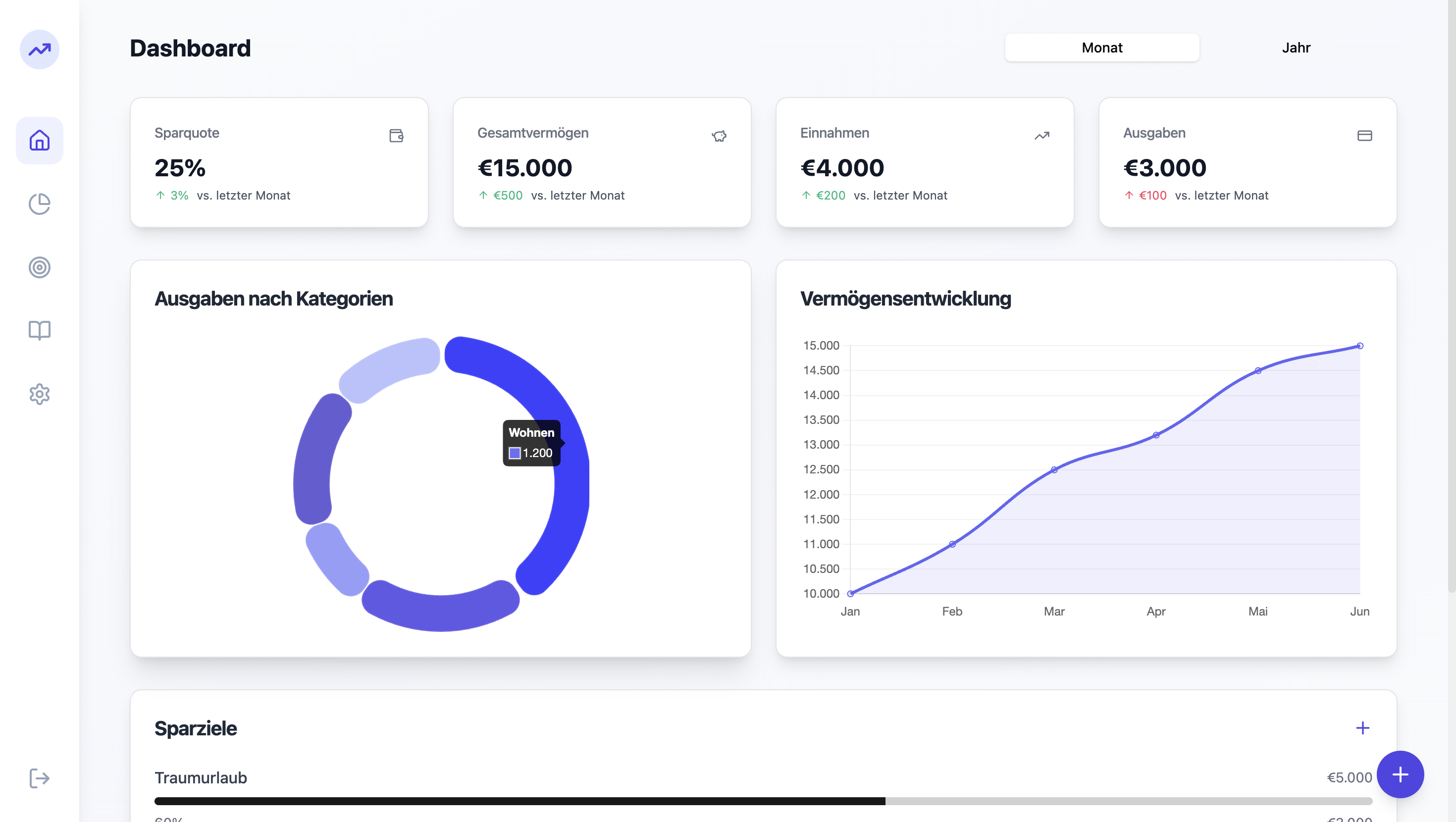Click the €4.000 Einnahmen value
Viewport: 1456px width, 822px height.
(842, 168)
